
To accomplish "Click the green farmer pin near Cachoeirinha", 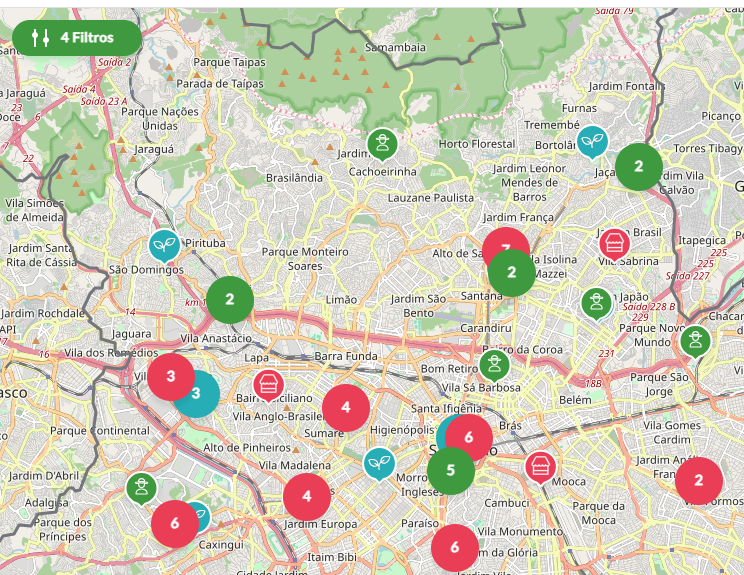I will (379, 143).
